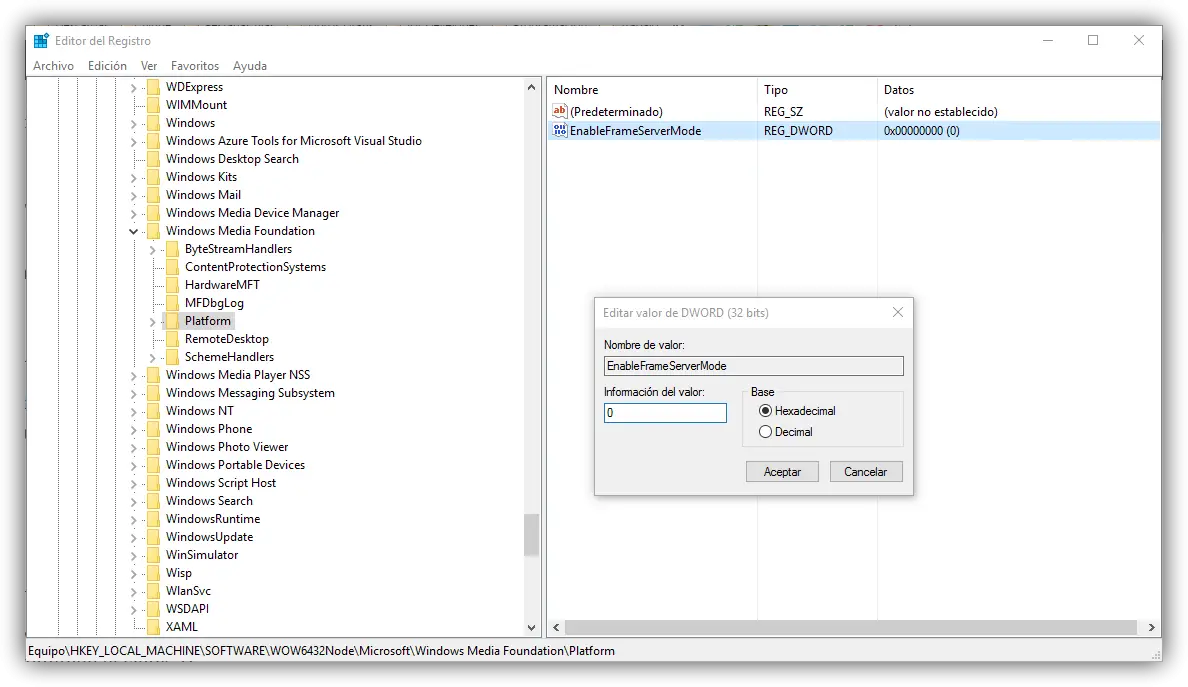Click the RemoteDesktop folder icon
Image resolution: width=1188 pixels, height=687 pixels.
pos(173,339)
